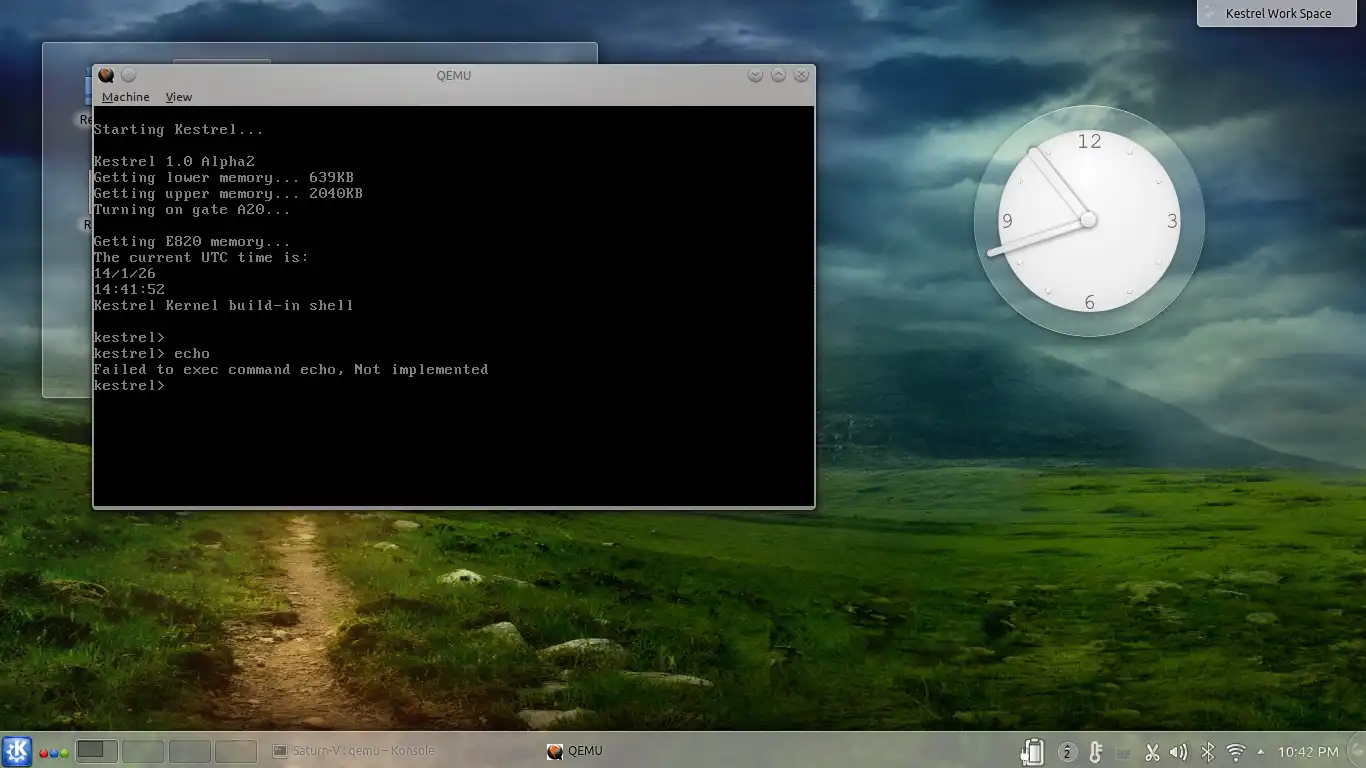Viewport: 1366px width, 768px height.
Task: Open the View menu in QEMU
Action: point(179,97)
